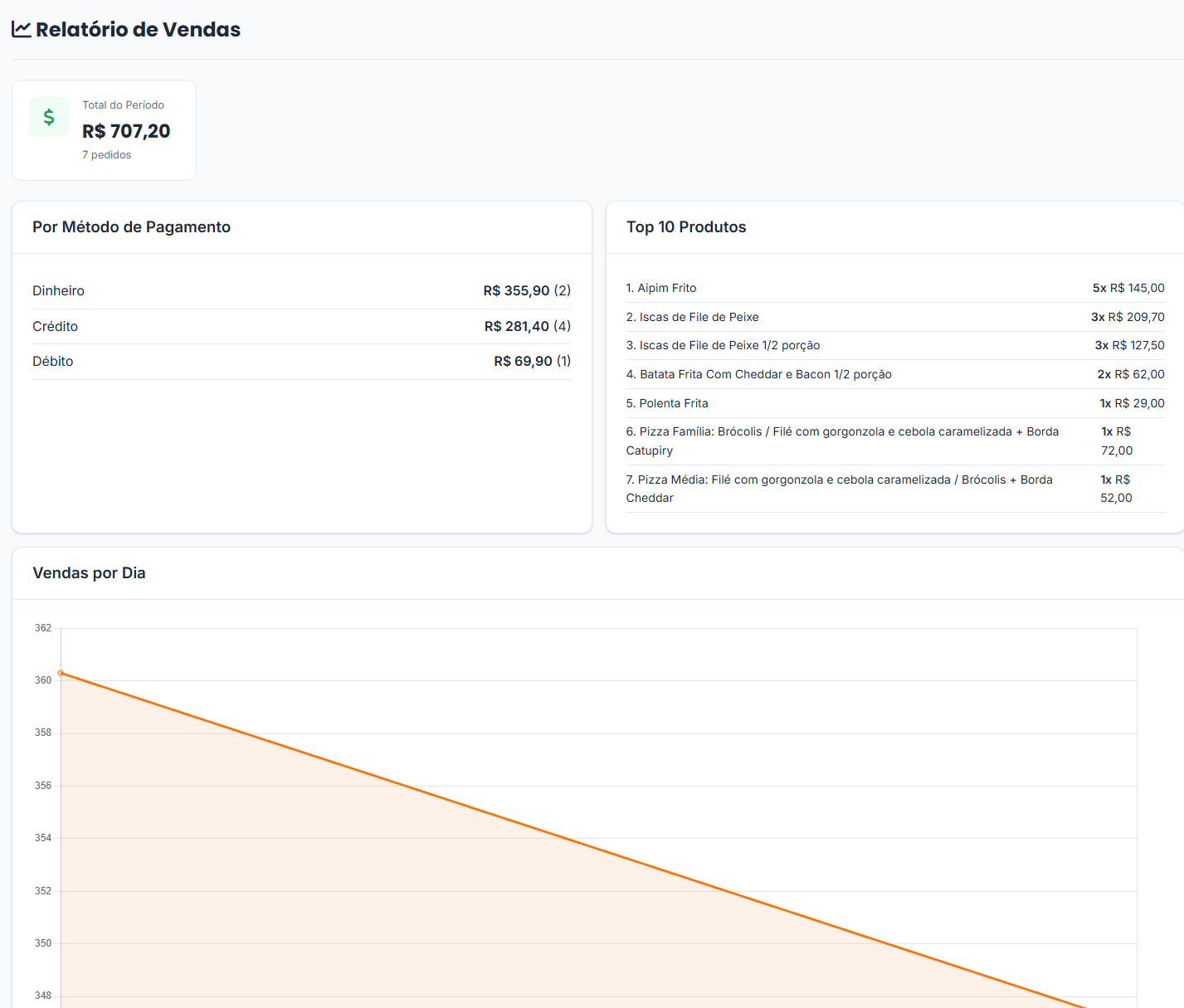The width and height of the screenshot is (1184, 1008).
Task: Click the "Por Método de Pagamento" heading
Action: tap(131, 227)
